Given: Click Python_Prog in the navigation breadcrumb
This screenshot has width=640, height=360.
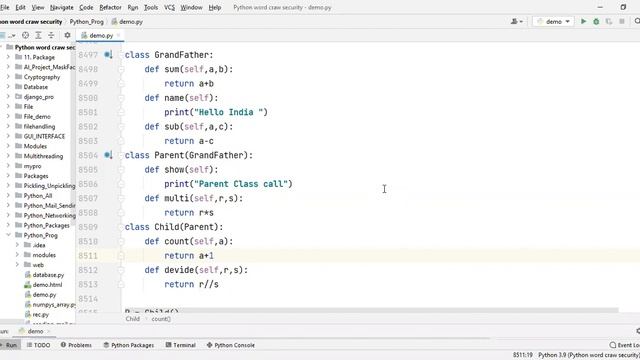Looking at the screenshot, I should pyautogui.click(x=87, y=22).
